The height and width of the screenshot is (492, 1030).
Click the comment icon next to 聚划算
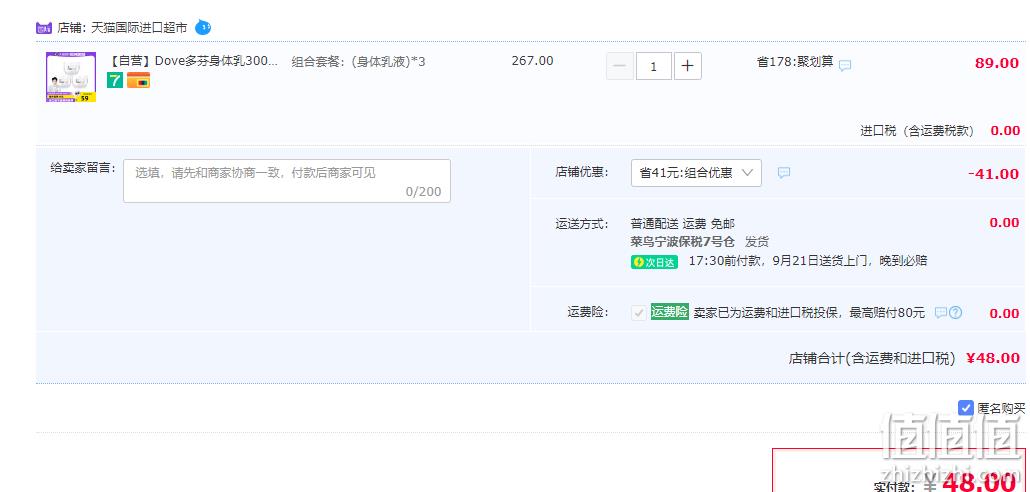point(845,65)
